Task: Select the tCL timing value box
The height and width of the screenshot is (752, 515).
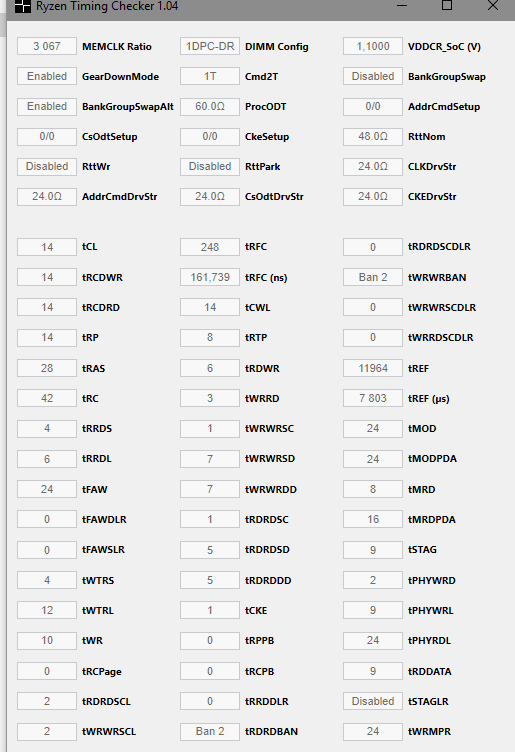Action: 47,247
